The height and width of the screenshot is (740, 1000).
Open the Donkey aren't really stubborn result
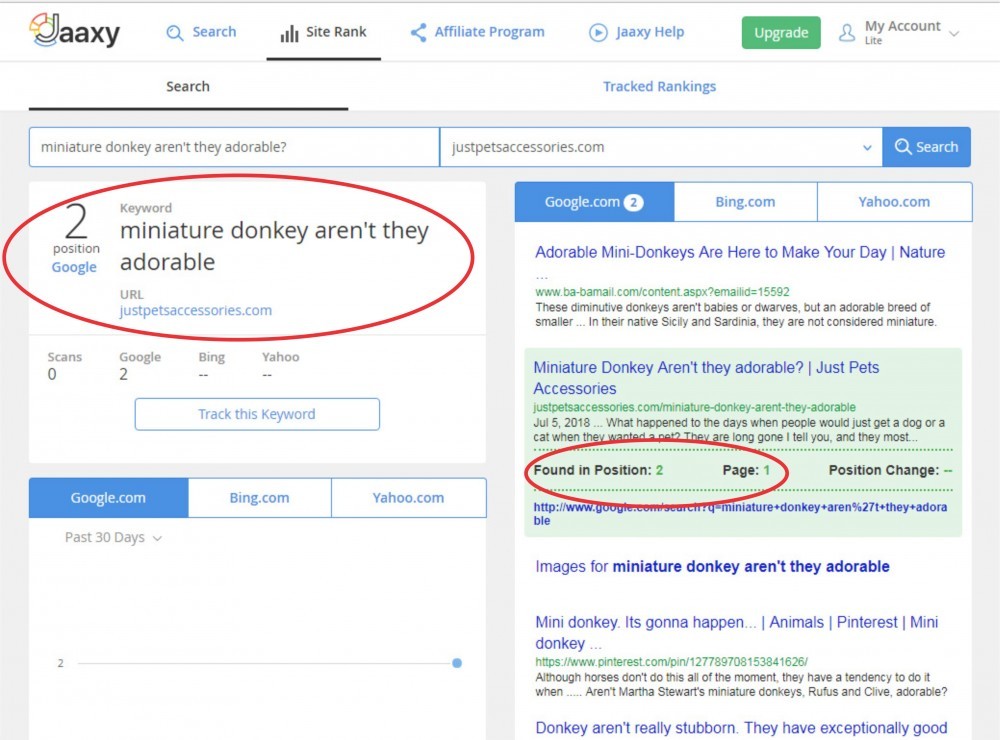(741, 728)
